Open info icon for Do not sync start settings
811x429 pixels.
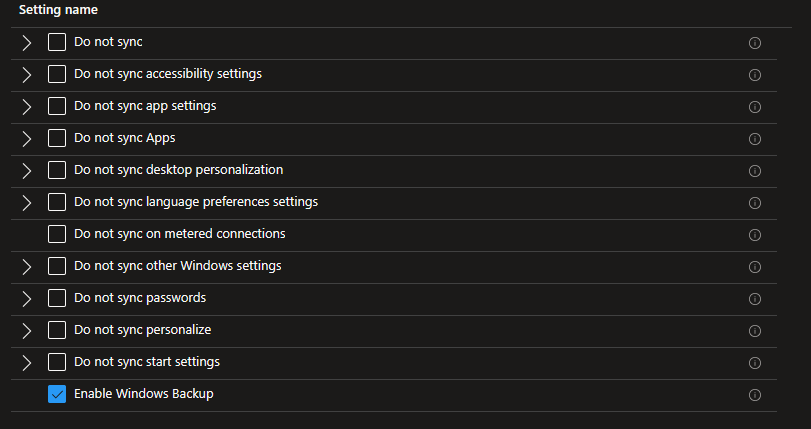coord(755,363)
